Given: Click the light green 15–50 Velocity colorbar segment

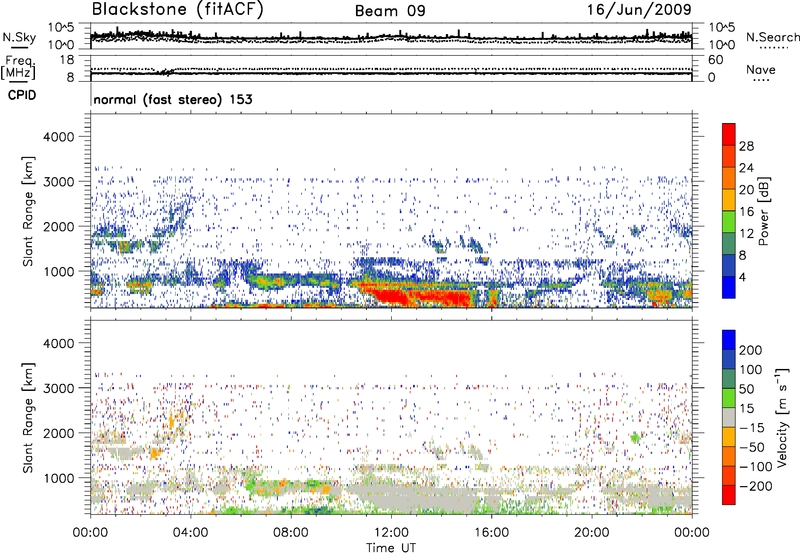Looking at the screenshot, I should click(729, 398).
